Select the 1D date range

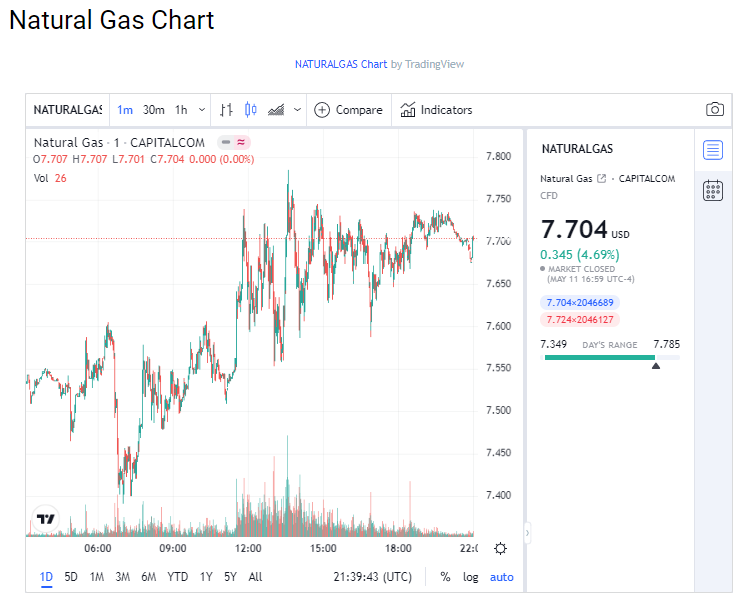[x=46, y=577]
